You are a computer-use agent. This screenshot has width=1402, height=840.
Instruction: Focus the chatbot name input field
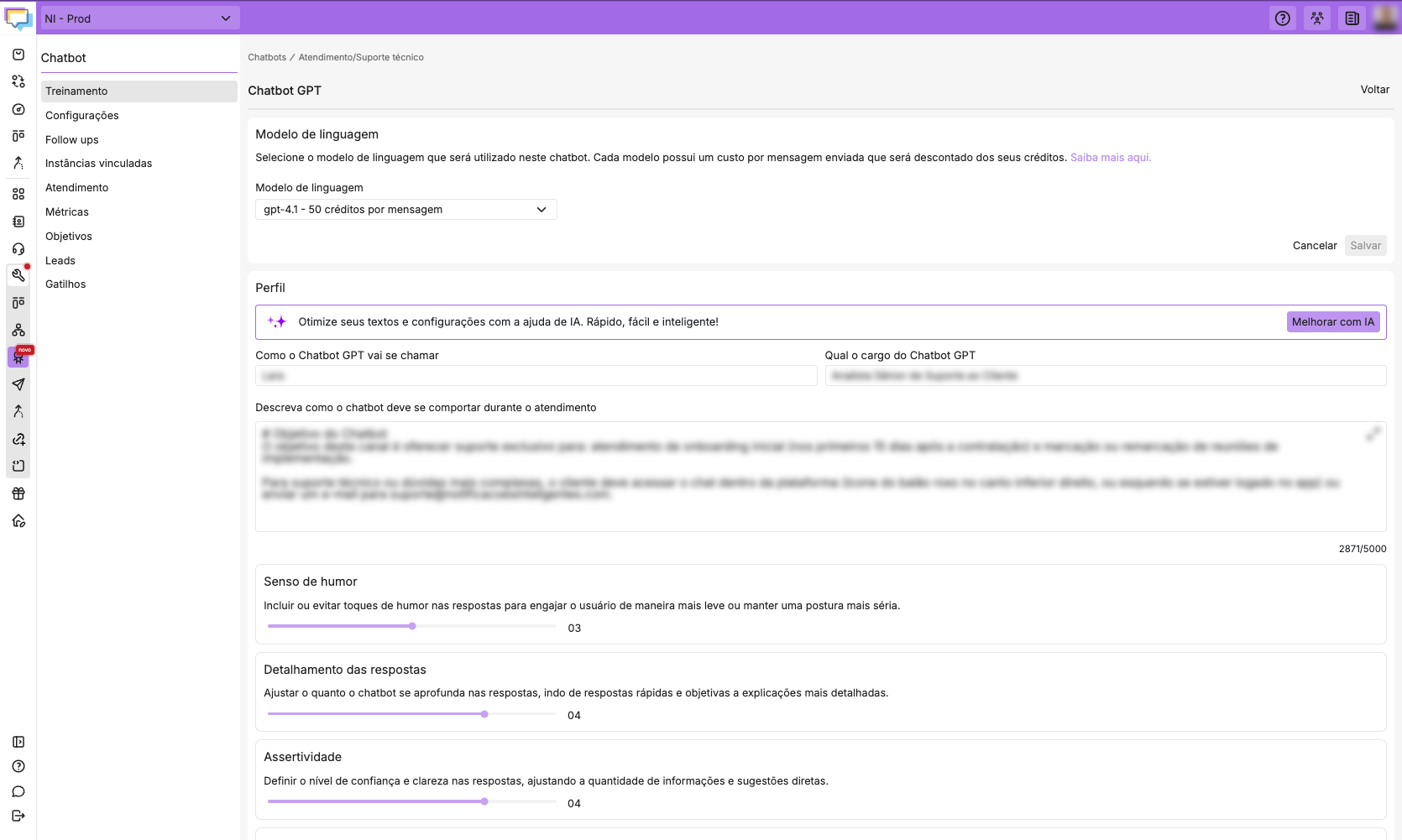click(536, 376)
